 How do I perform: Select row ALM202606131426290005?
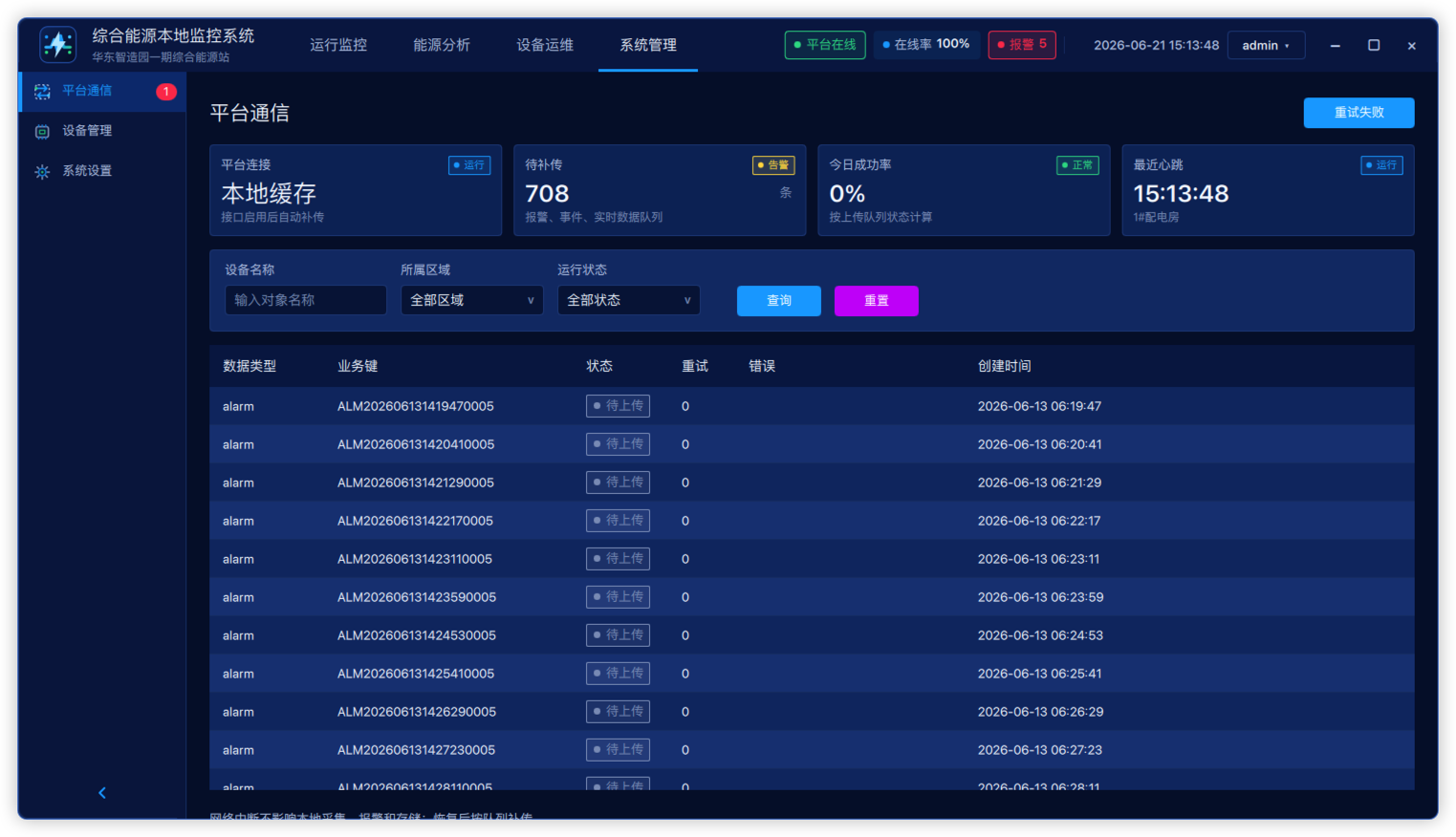[812, 712]
